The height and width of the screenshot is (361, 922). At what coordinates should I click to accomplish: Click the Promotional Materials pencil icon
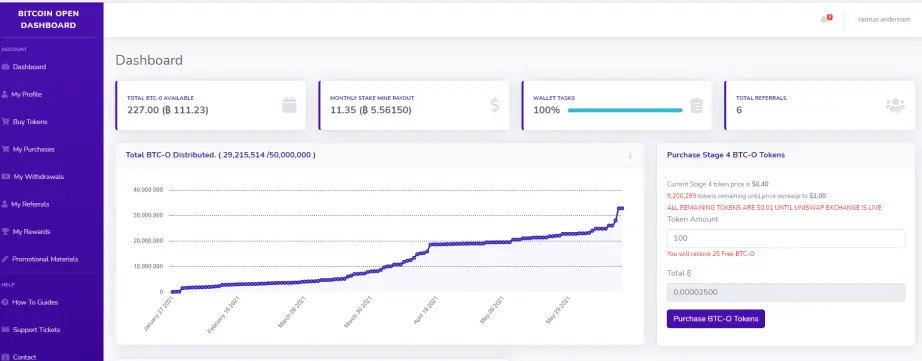point(5,259)
